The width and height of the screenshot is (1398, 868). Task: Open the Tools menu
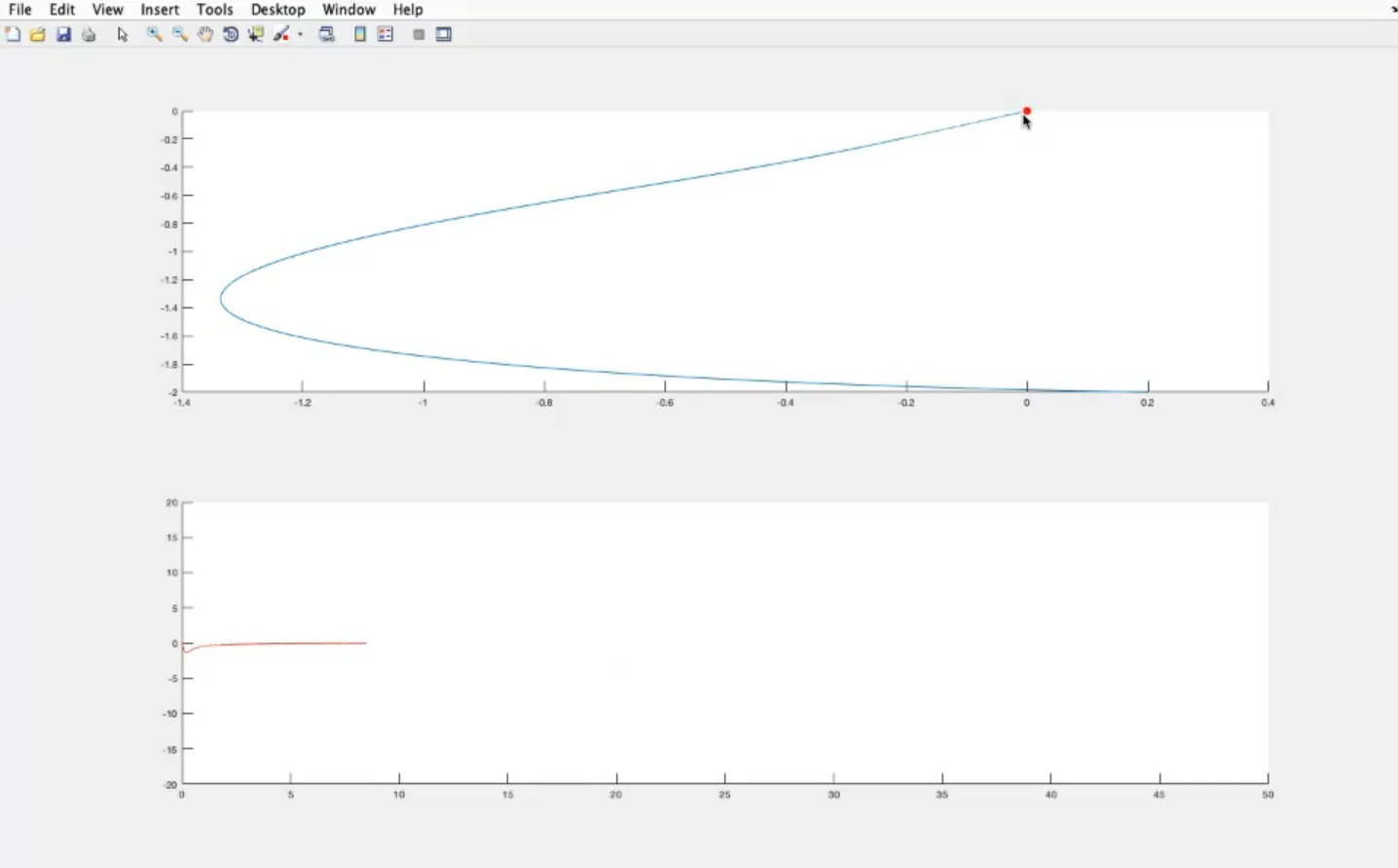click(x=214, y=10)
